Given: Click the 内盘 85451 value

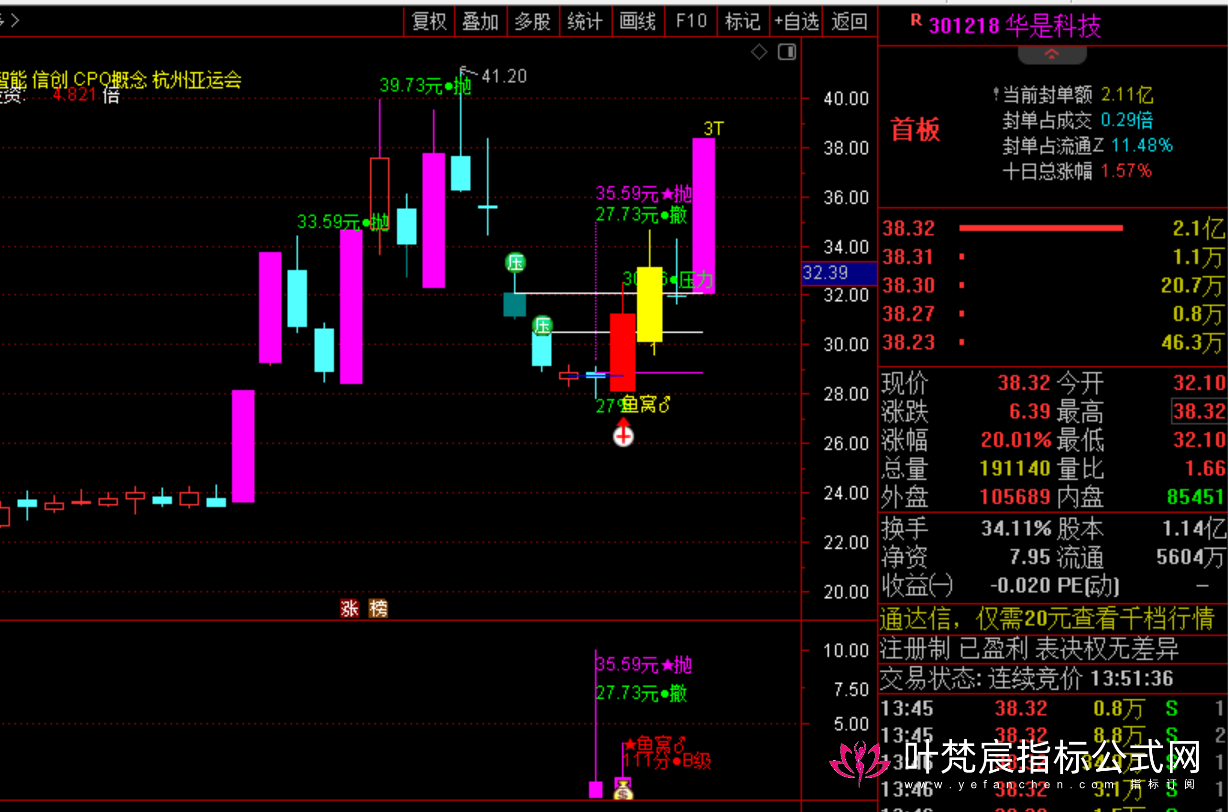Looking at the screenshot, I should click(x=1196, y=496).
